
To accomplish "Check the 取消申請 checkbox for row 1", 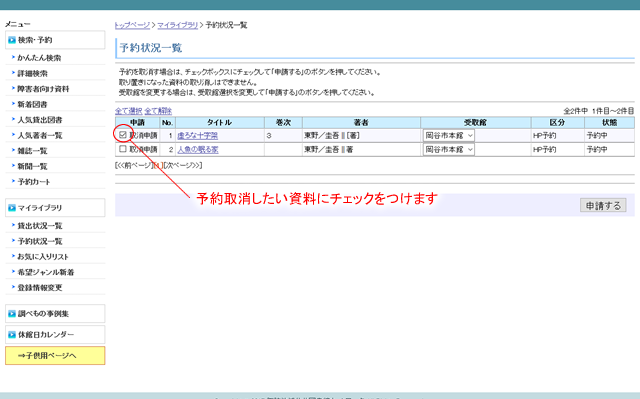I will point(122,135).
